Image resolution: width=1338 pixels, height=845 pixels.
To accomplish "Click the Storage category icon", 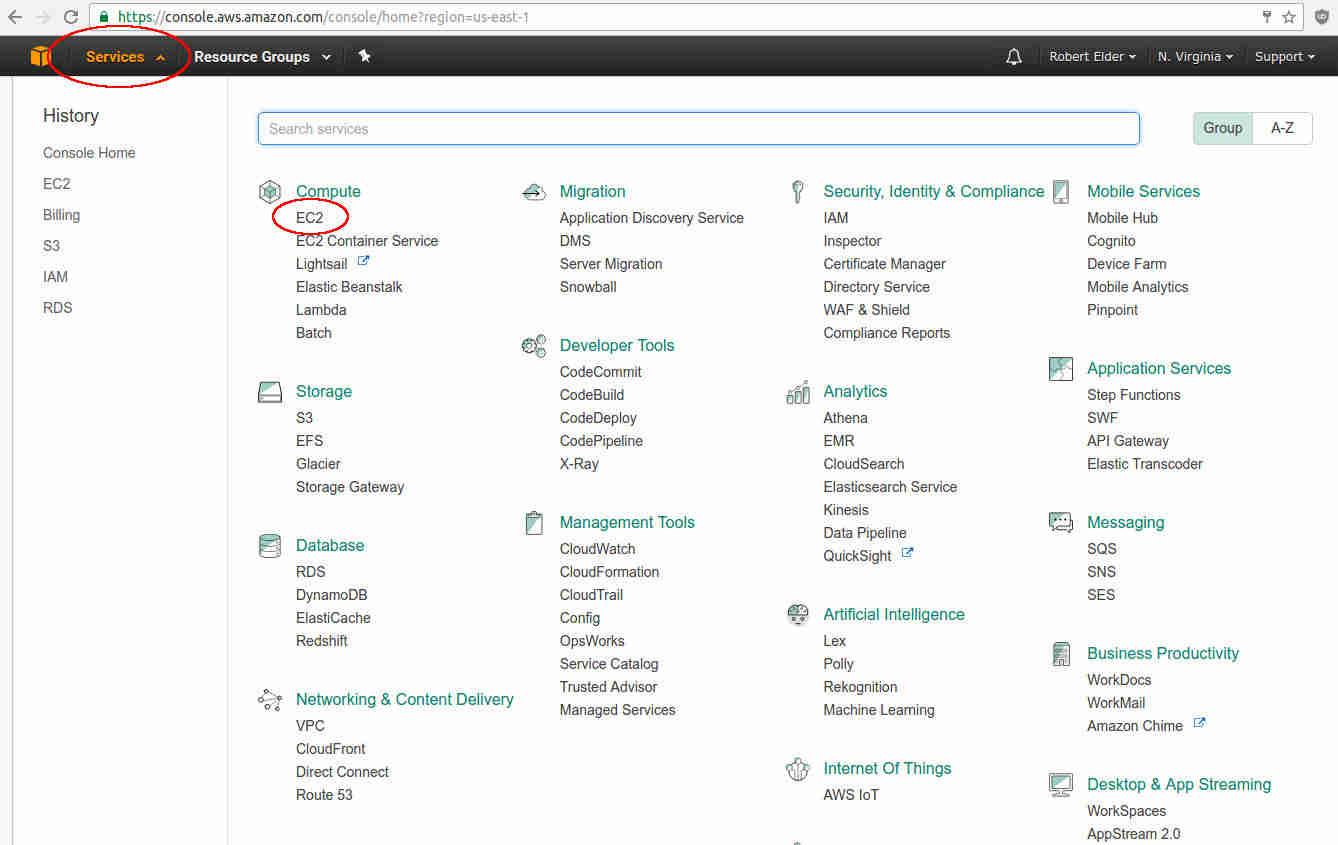I will point(269,391).
